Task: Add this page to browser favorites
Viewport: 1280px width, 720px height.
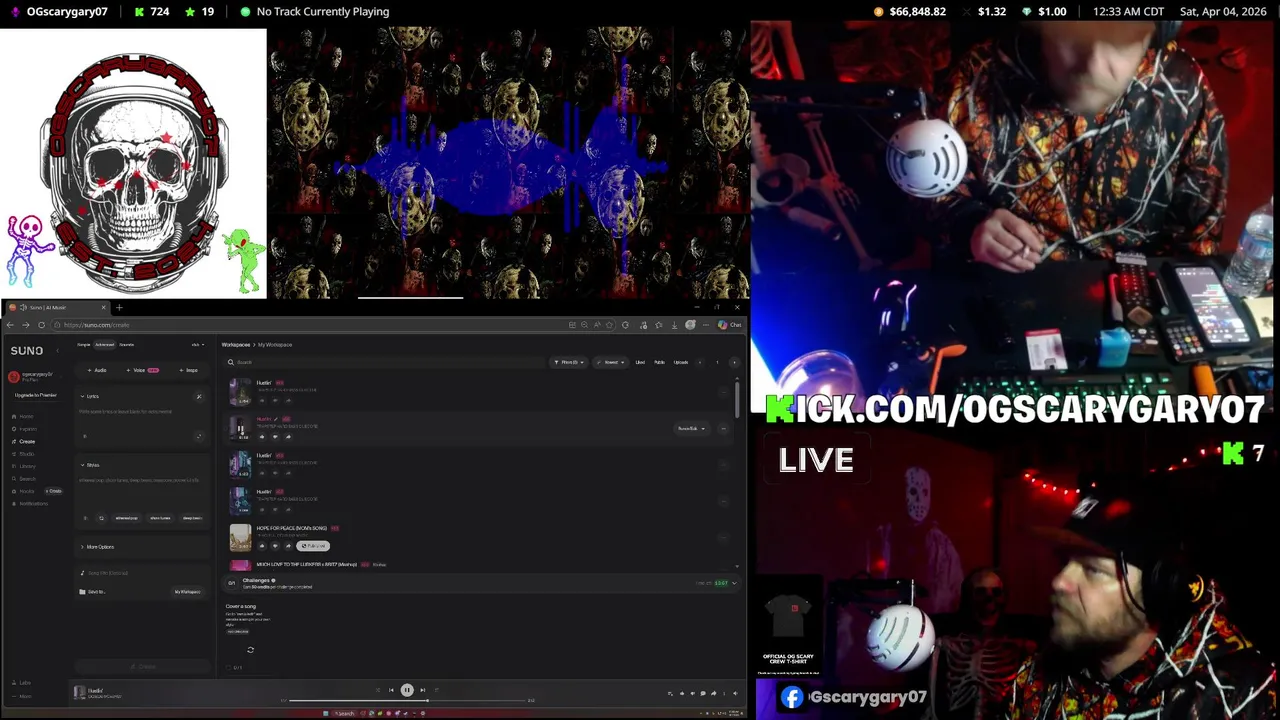Action: point(609,325)
